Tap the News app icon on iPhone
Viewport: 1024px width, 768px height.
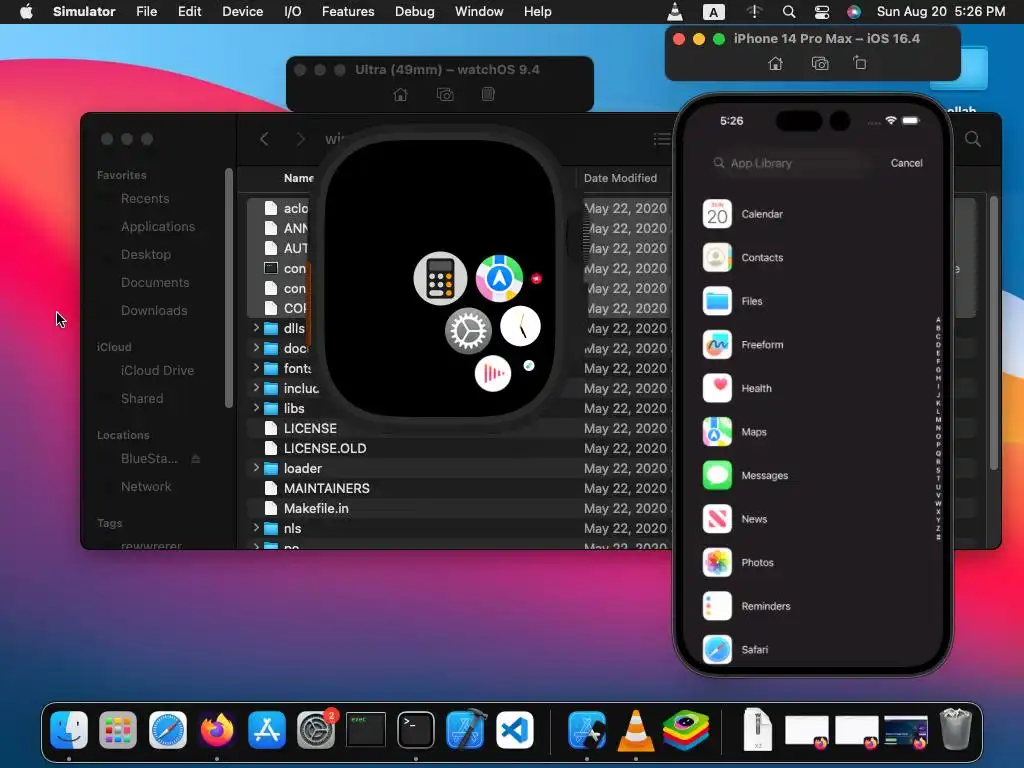(x=717, y=519)
